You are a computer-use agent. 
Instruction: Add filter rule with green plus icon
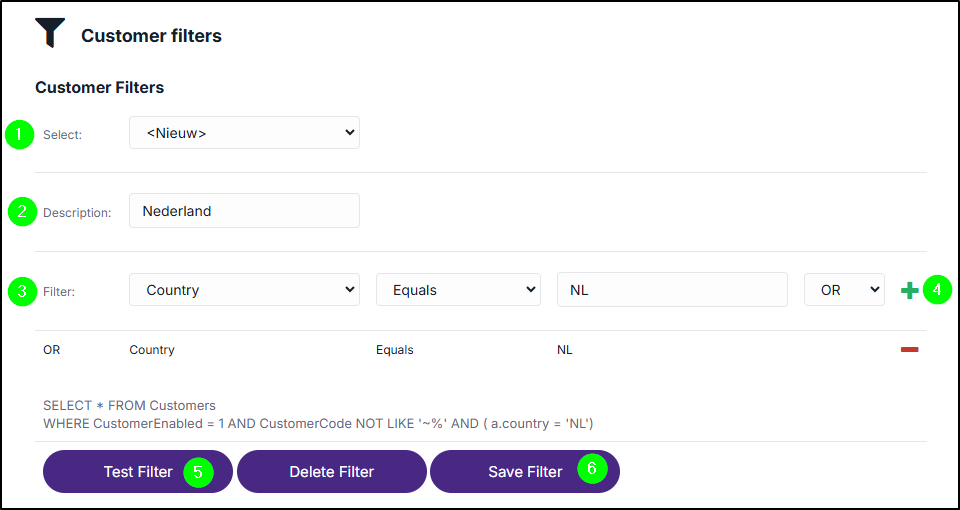click(910, 291)
